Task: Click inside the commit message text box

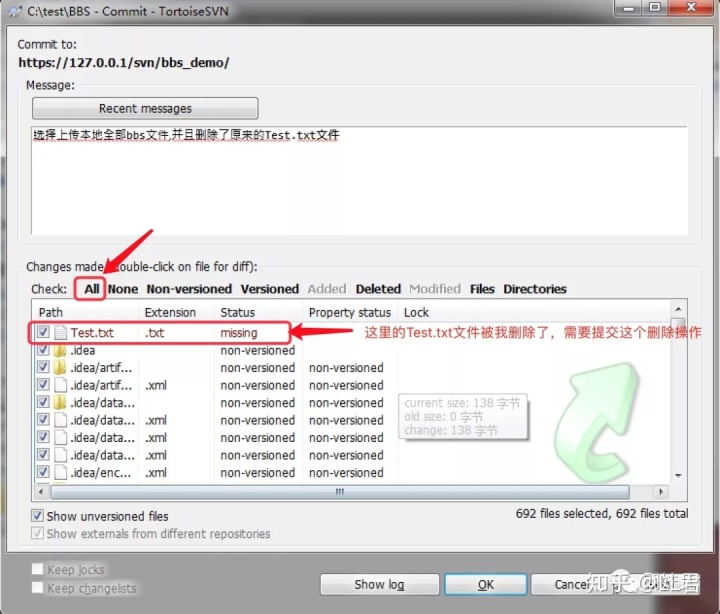Action: [x=359, y=180]
